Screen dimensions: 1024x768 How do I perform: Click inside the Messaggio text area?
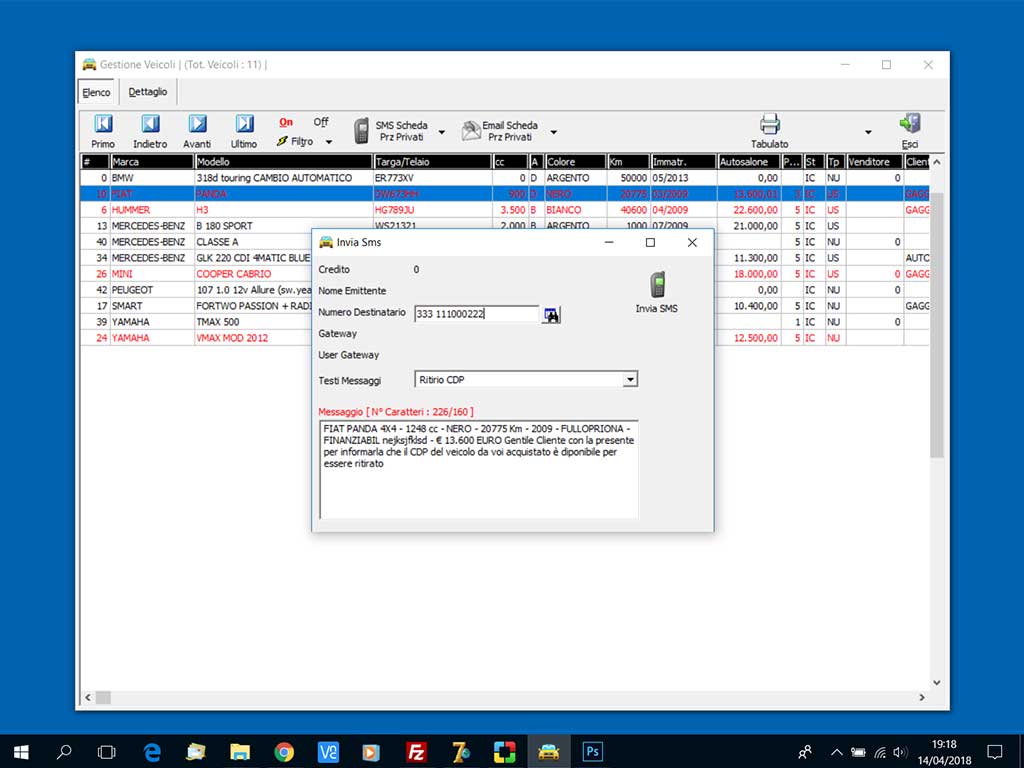coord(479,470)
